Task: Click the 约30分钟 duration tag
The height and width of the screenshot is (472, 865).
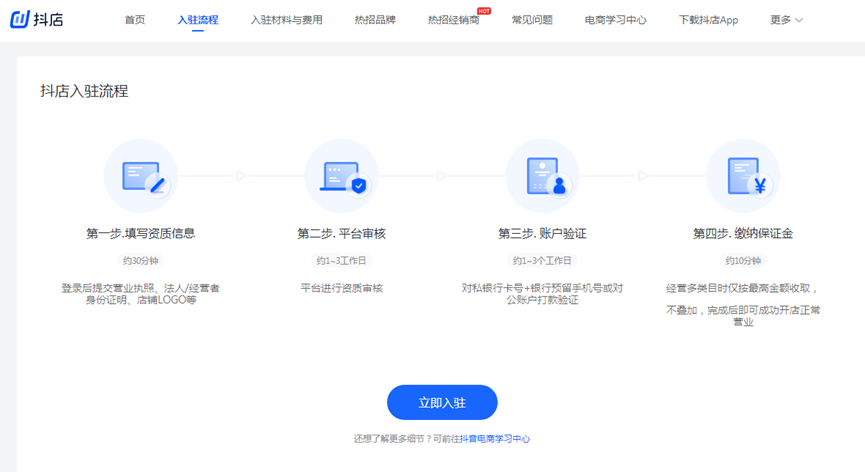Action: pos(141,261)
